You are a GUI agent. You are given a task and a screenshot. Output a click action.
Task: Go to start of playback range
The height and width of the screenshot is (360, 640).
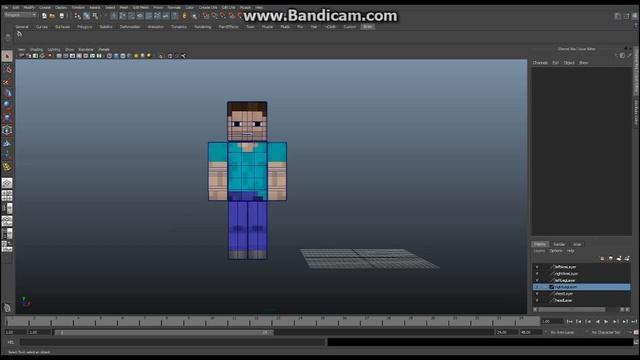[x=569, y=322]
